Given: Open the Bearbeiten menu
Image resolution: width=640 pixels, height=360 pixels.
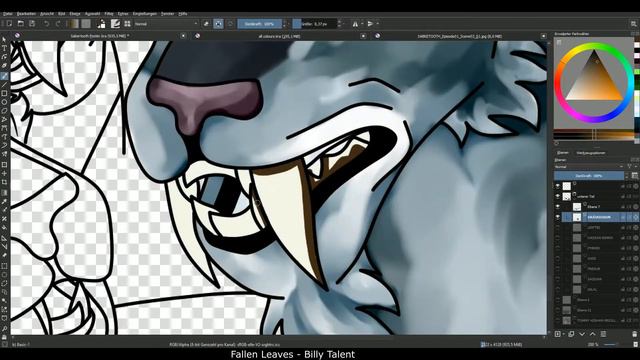Looking at the screenshot, I should pyautogui.click(x=27, y=14).
